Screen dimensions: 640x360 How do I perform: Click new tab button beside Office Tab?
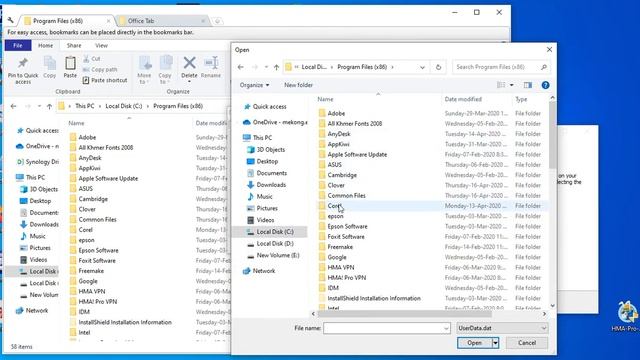(218, 21)
